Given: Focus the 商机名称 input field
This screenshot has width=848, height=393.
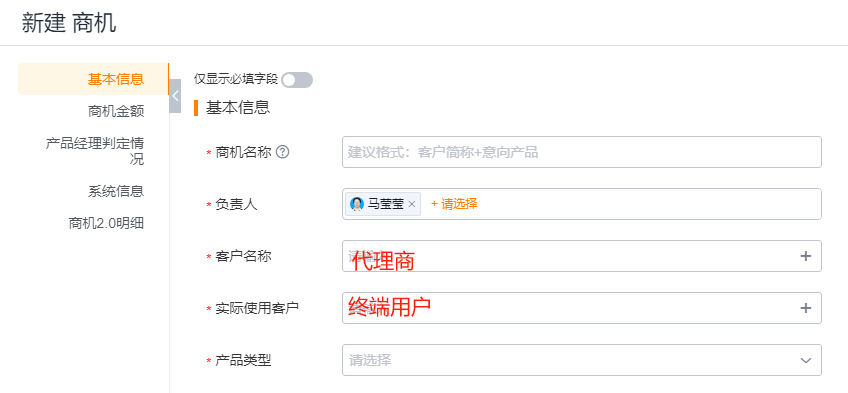Looking at the screenshot, I should pyautogui.click(x=582, y=152).
